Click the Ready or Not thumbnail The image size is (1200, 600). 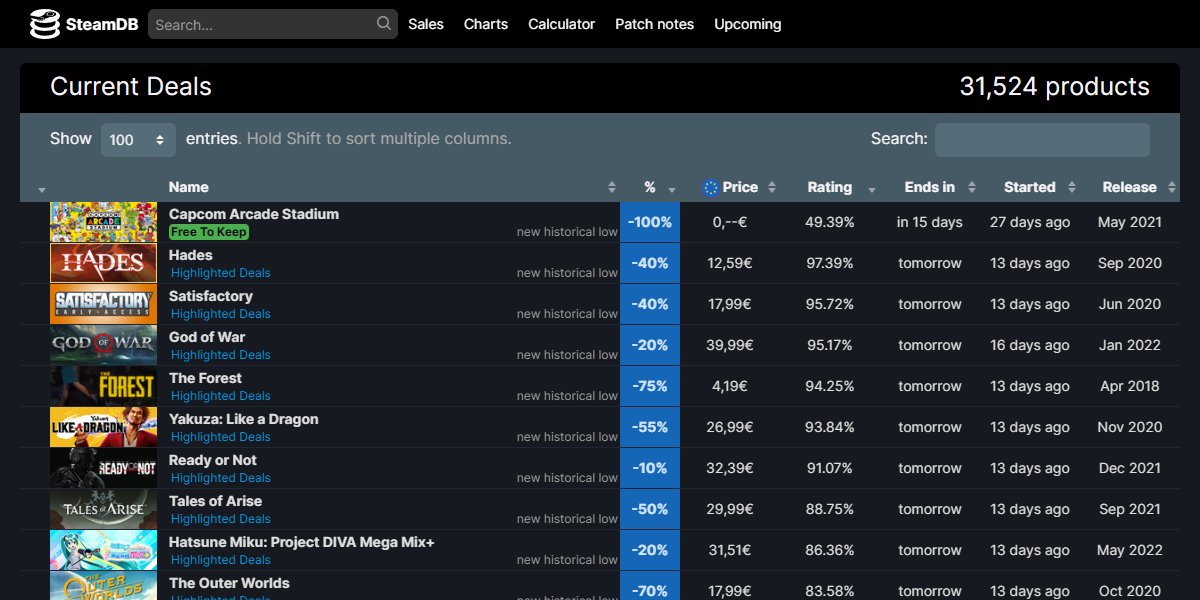[103, 468]
